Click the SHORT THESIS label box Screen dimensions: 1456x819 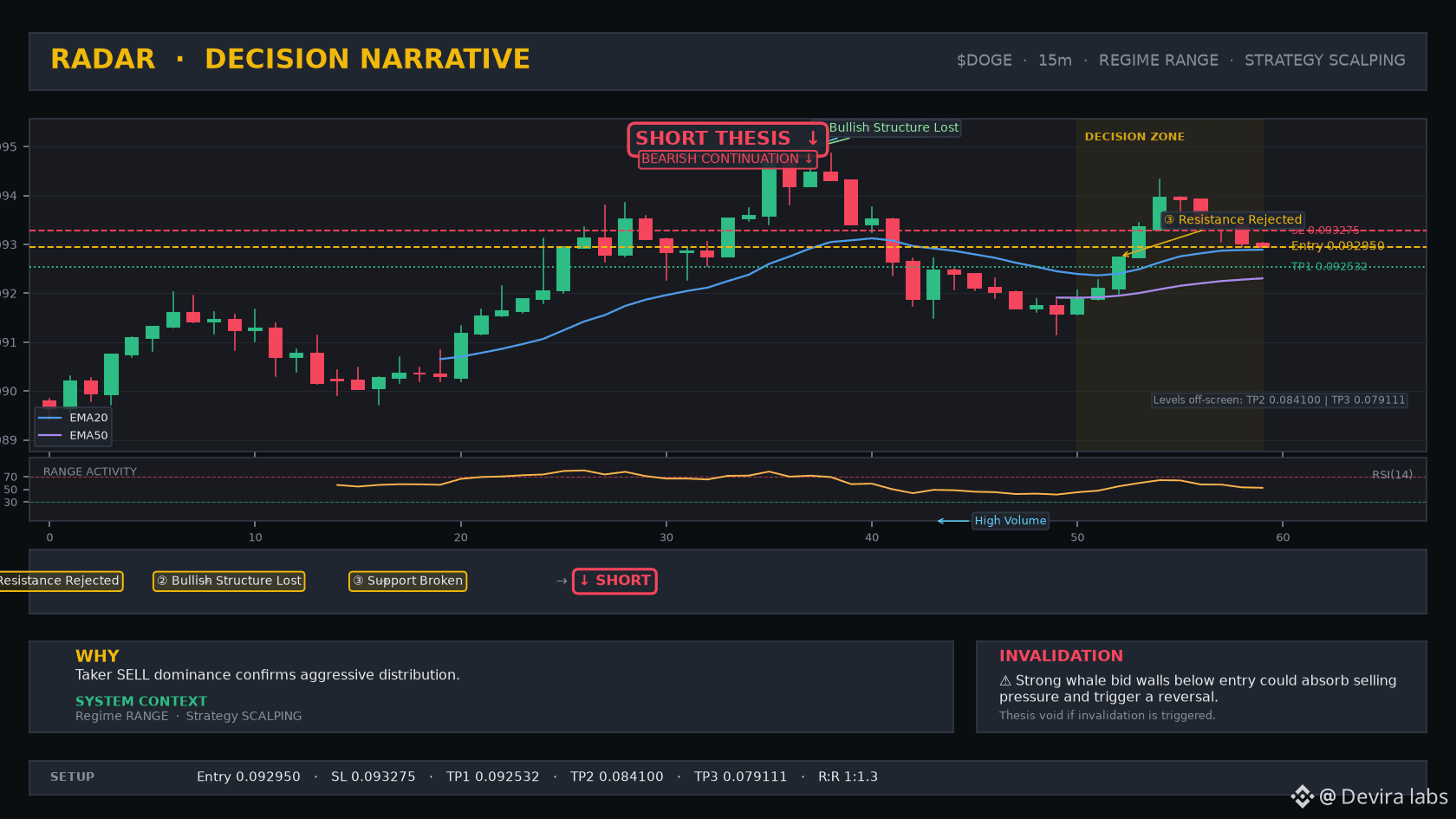click(727, 138)
